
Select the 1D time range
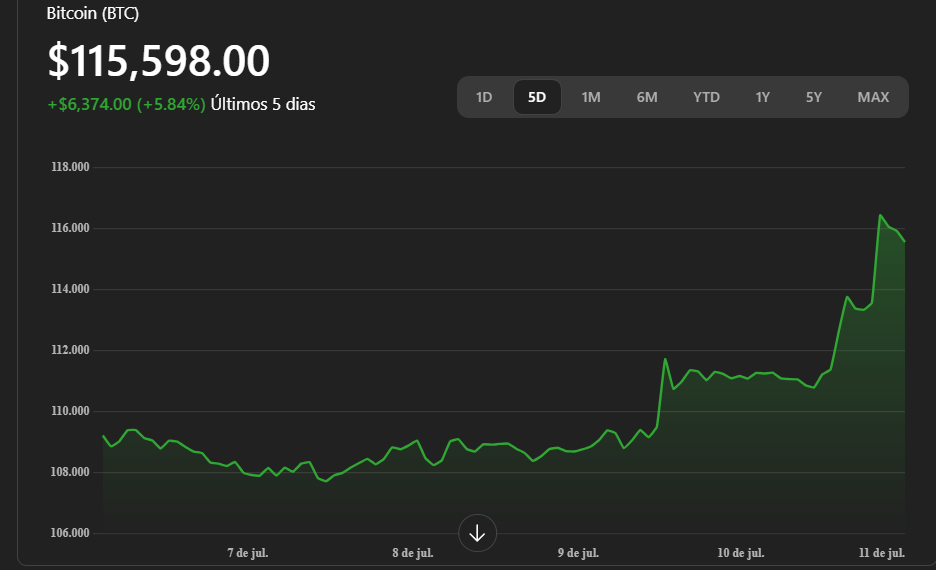(484, 97)
